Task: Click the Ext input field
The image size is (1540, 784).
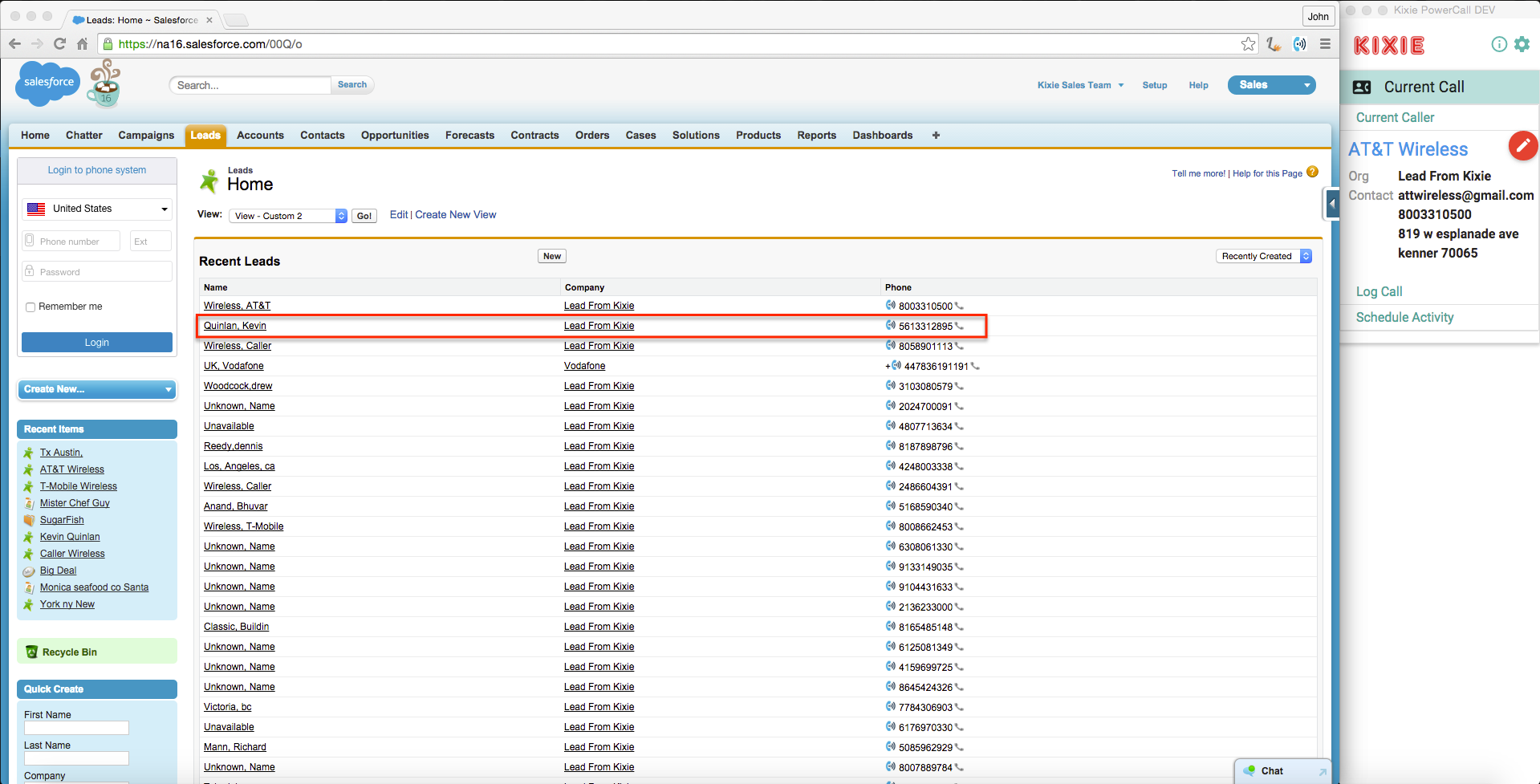Action: 151,241
